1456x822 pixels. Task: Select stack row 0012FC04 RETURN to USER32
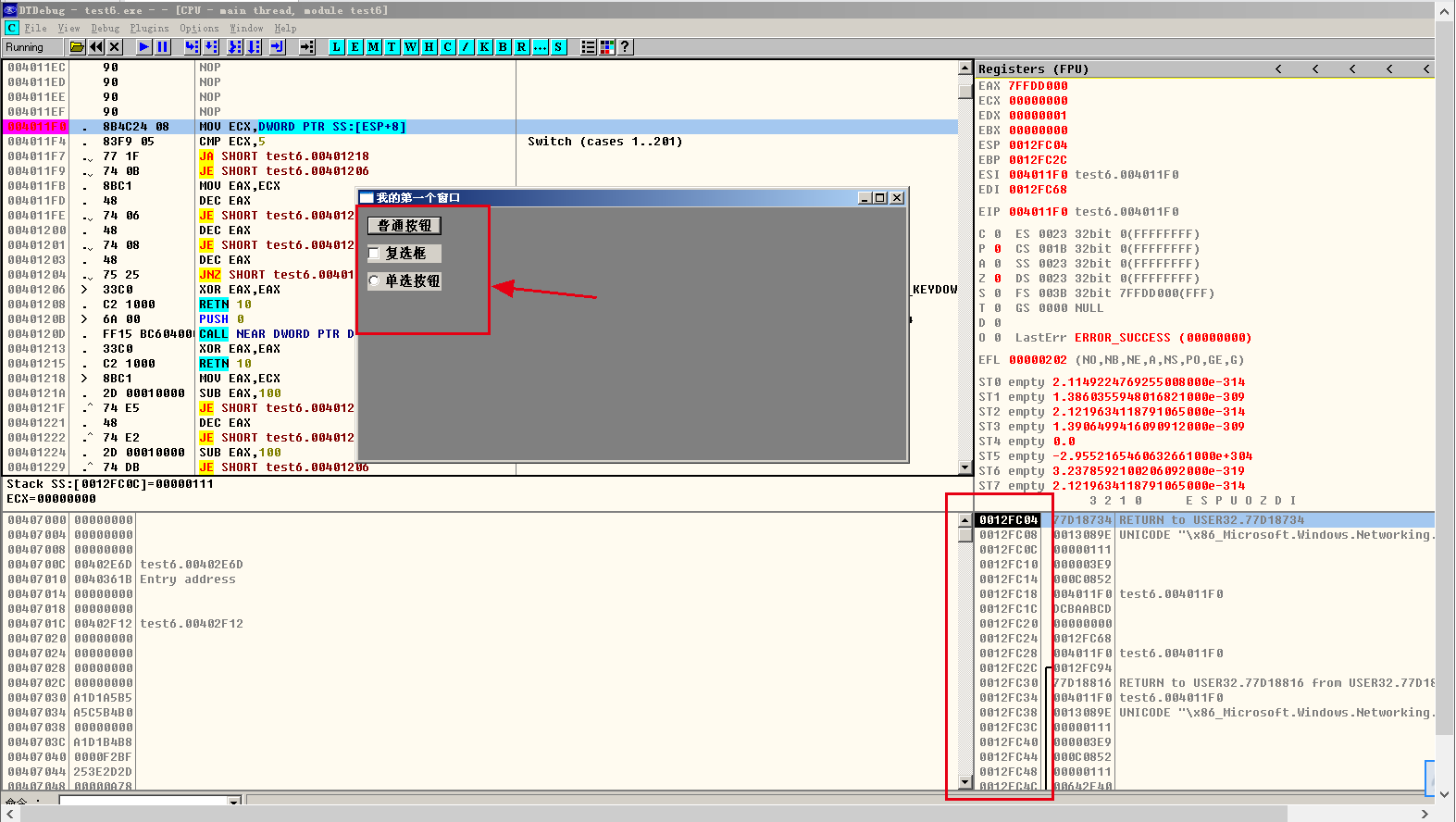[x=1205, y=520]
